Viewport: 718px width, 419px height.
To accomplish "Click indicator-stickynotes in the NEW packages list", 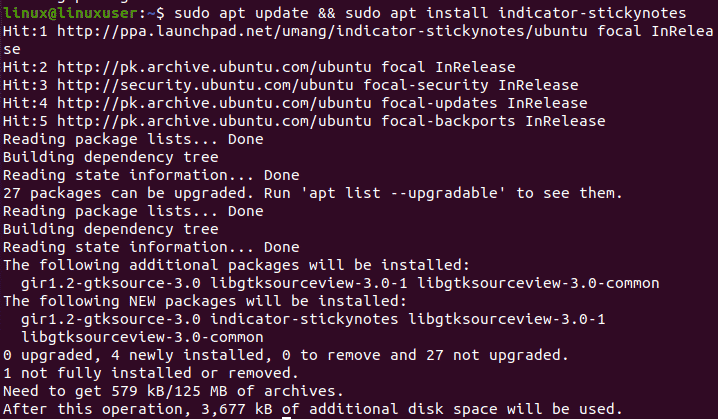I will pos(304,319).
